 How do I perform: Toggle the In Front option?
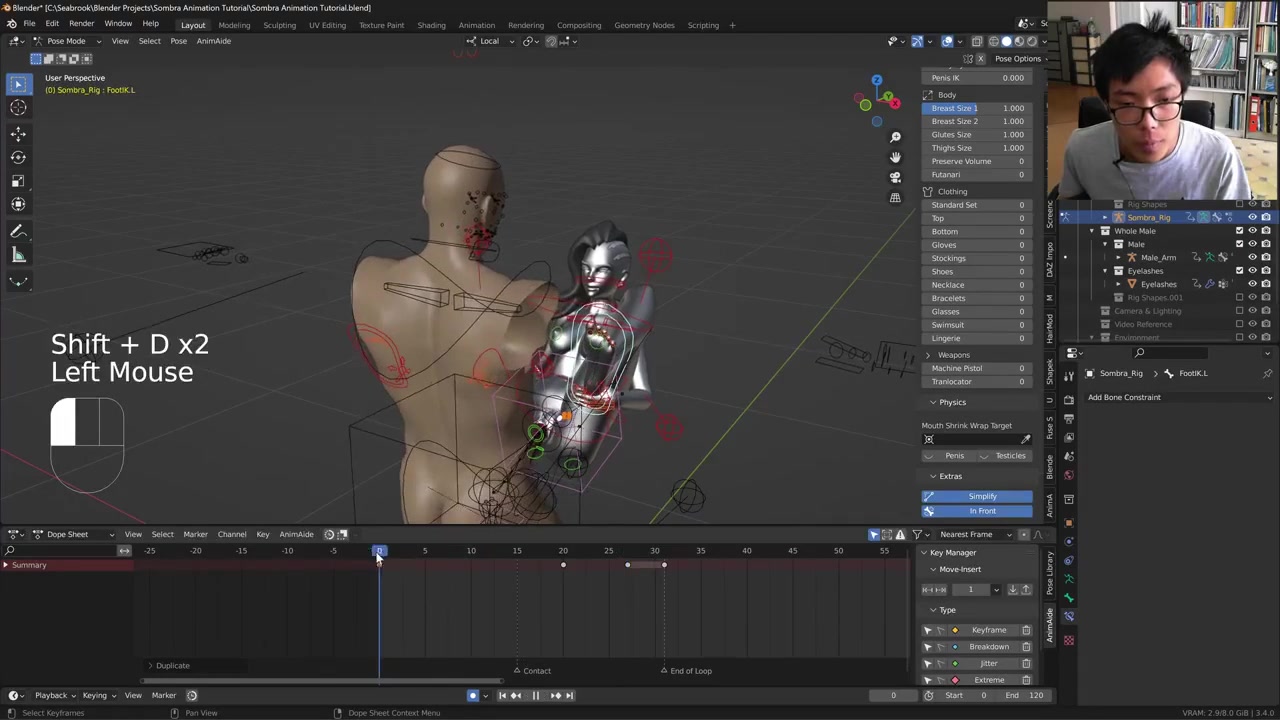point(977,511)
